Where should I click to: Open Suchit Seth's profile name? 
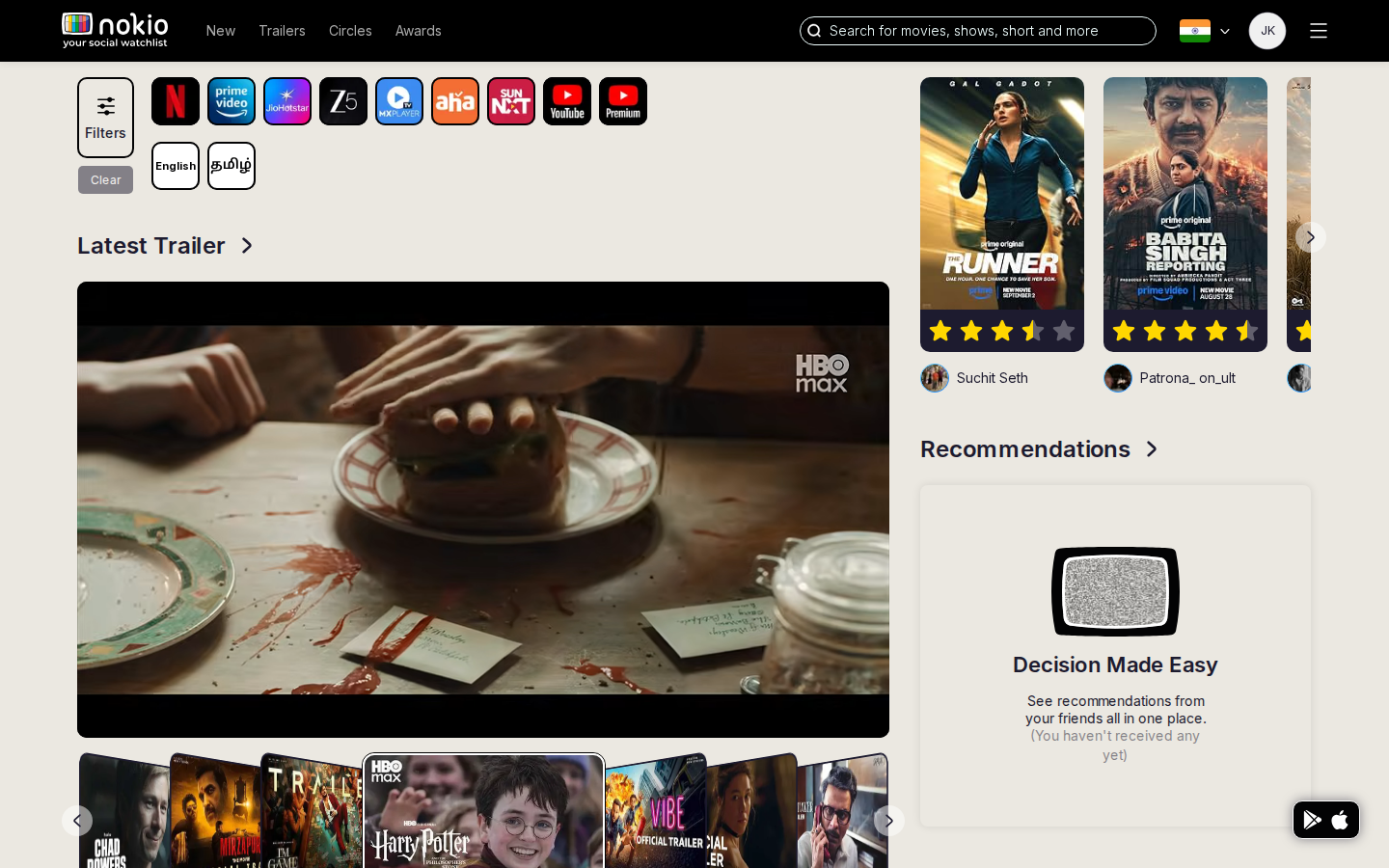pyautogui.click(x=993, y=378)
